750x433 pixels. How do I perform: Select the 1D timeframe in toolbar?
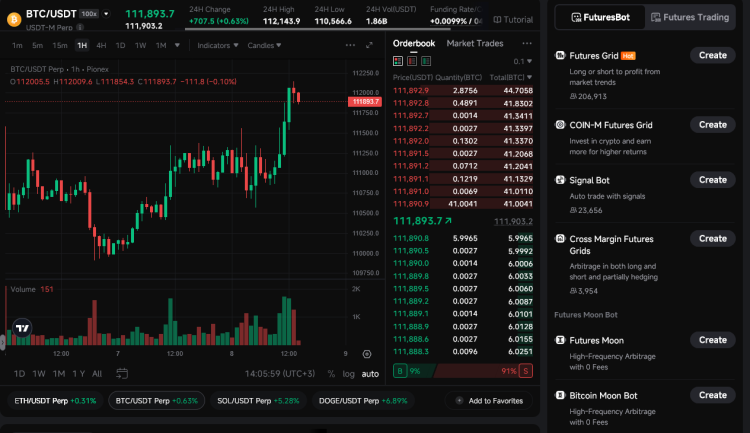pyautogui.click(x=120, y=45)
